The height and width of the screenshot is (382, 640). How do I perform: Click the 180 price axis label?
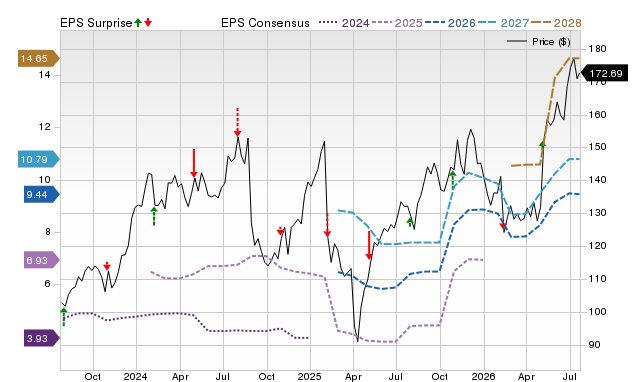(x=597, y=49)
